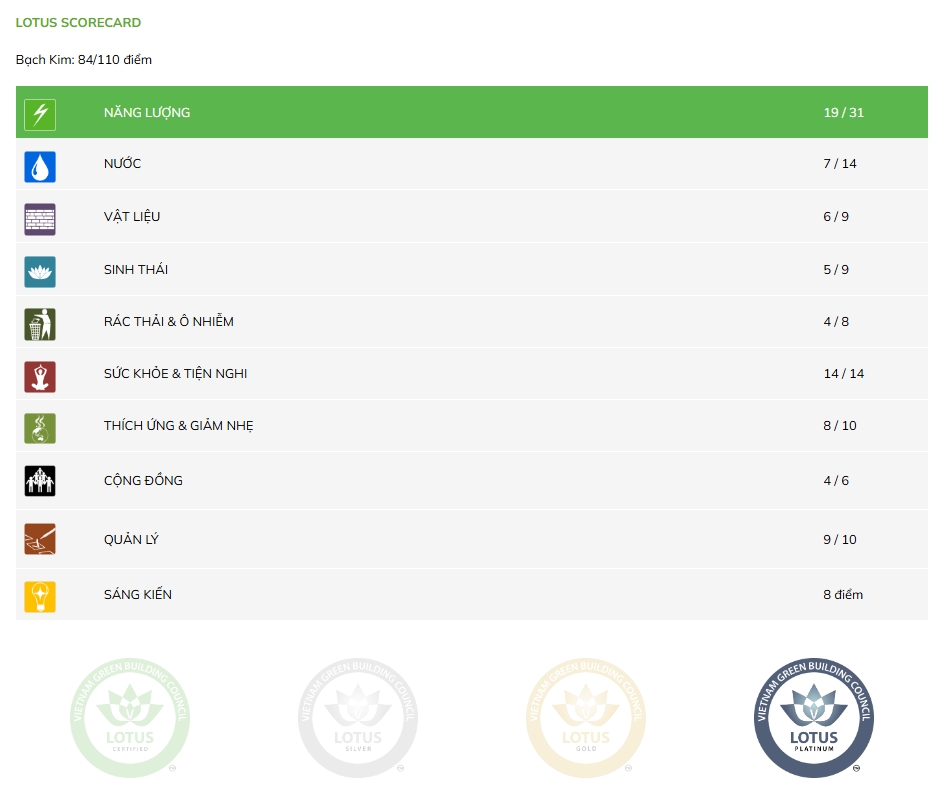Image resolution: width=950 pixels, height=812 pixels.
Task: Open the RÁC THẢI & Ô NHIỄM section
Action: pos(168,322)
